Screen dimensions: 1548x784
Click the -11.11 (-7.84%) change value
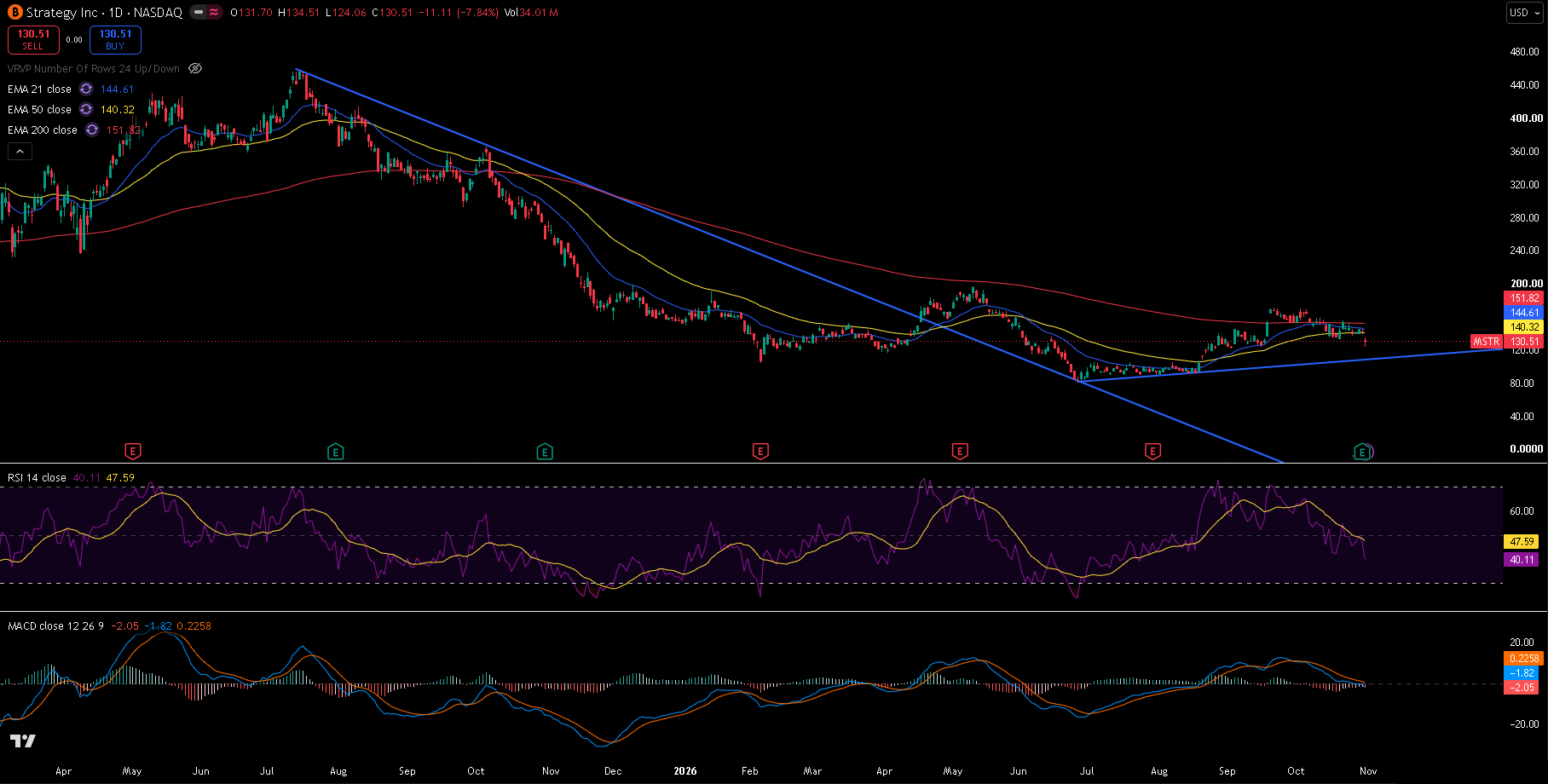tap(458, 13)
